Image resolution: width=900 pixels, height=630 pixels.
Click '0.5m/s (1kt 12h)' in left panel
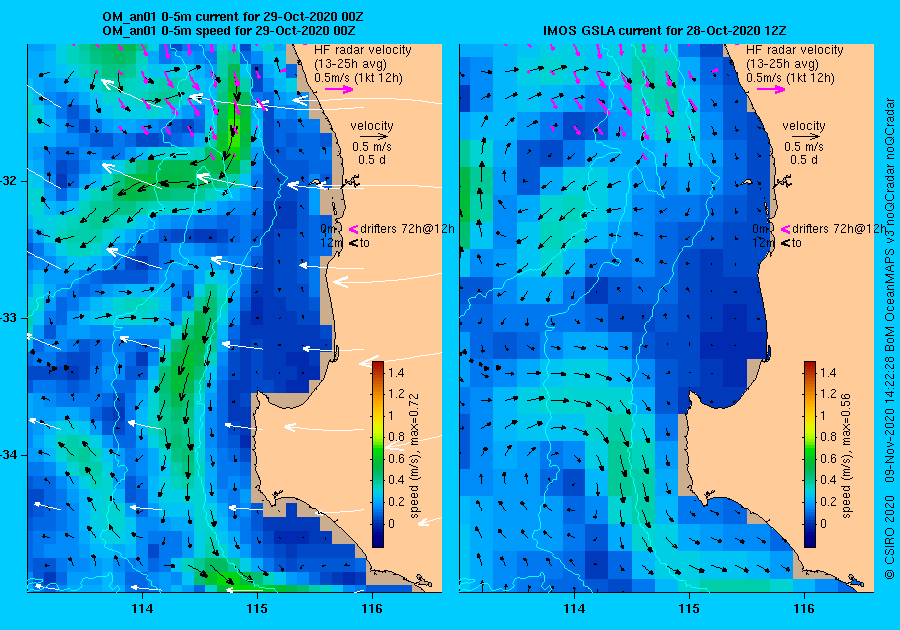pyautogui.click(x=358, y=77)
